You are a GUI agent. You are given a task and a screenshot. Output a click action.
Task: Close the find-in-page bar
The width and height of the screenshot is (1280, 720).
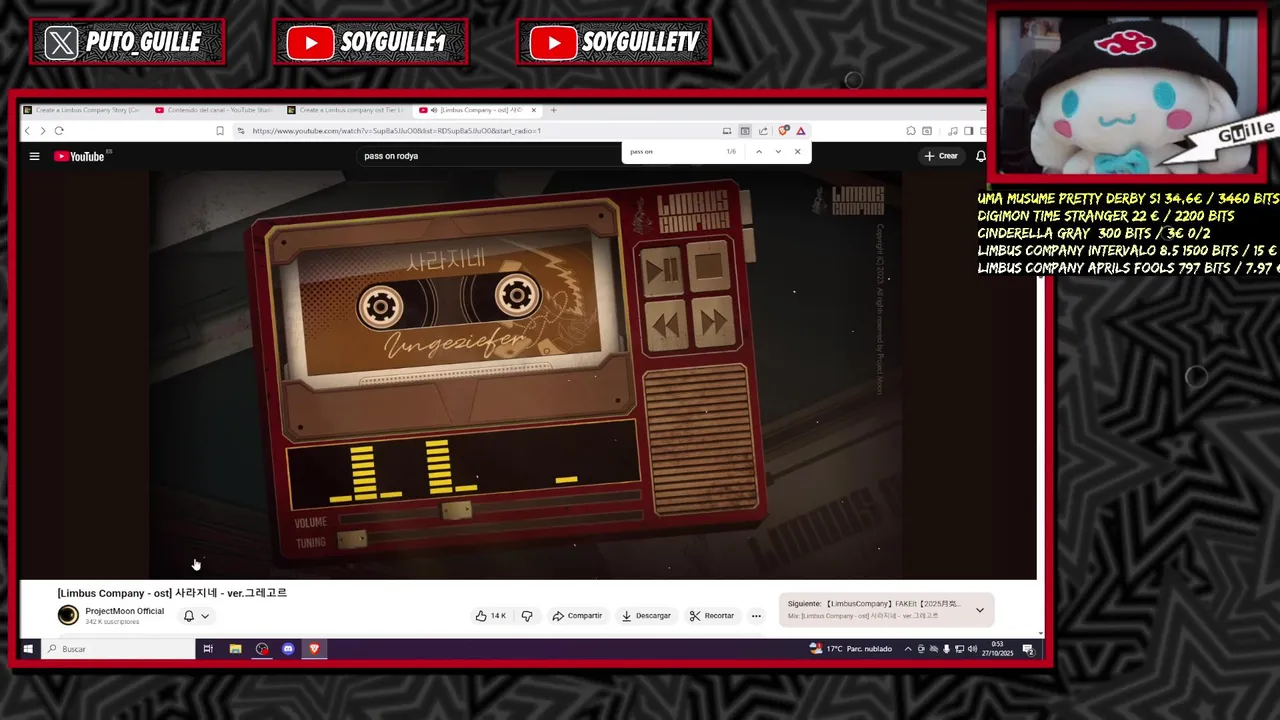coord(797,152)
